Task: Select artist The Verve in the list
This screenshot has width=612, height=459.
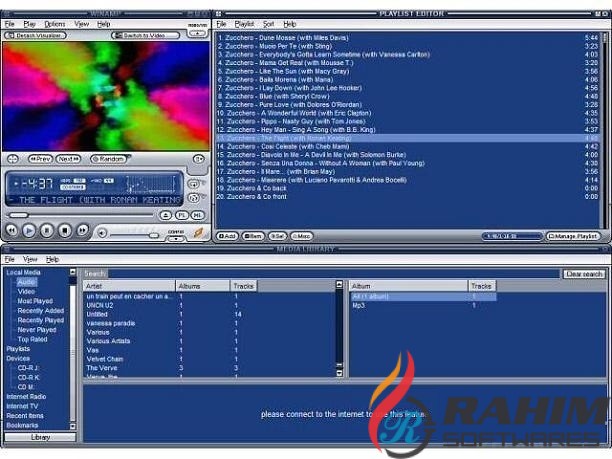Action: click(209, 368)
